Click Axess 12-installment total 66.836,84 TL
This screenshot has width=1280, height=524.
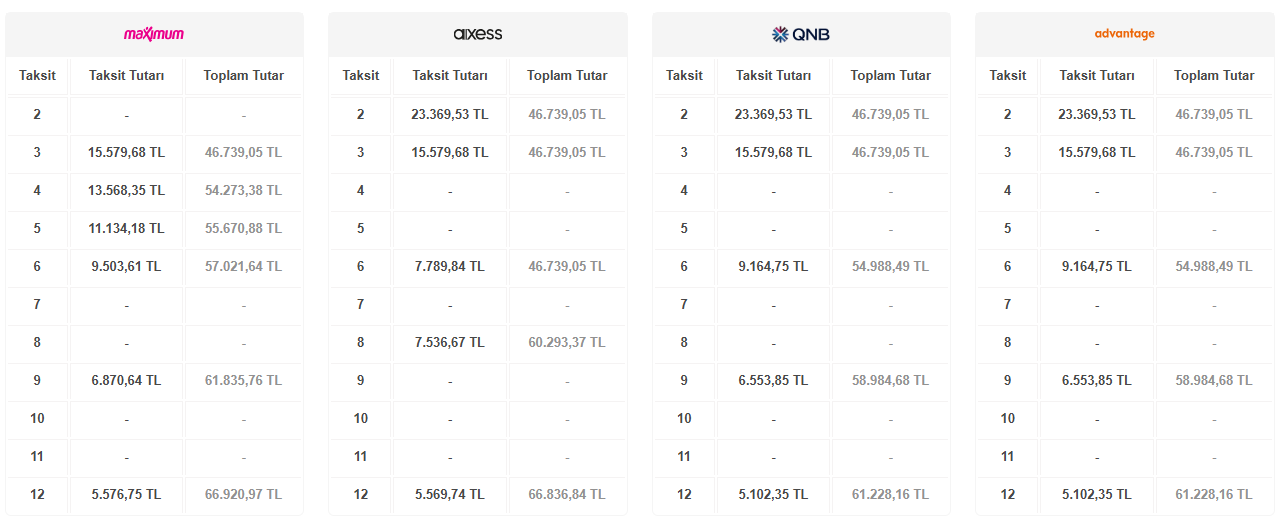[567, 494]
